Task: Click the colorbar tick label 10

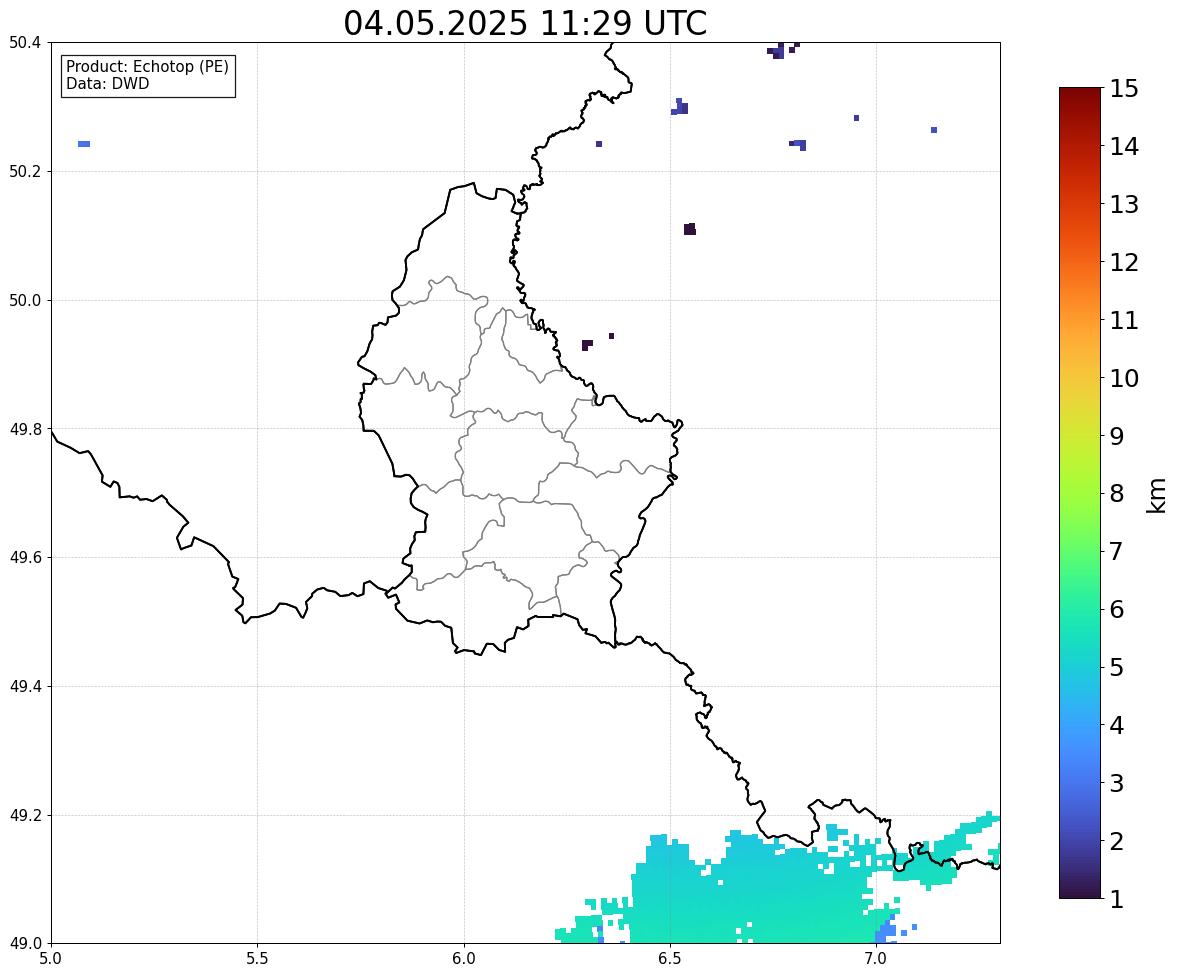Action: (1124, 378)
